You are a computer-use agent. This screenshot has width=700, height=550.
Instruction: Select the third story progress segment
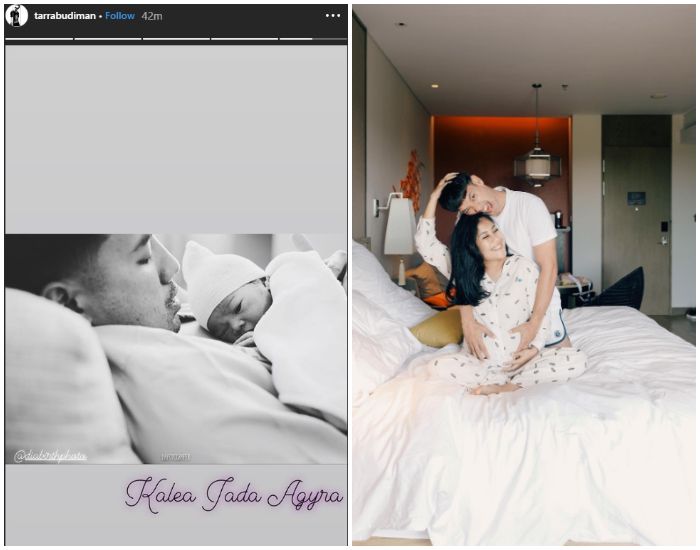click(176, 39)
